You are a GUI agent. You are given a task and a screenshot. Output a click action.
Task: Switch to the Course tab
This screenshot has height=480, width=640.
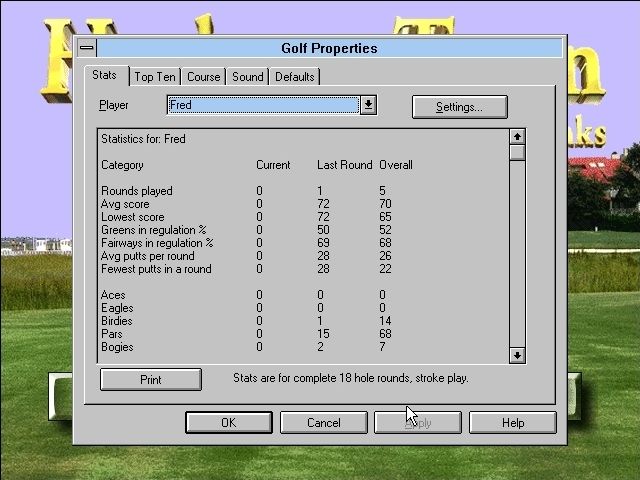pos(203,77)
